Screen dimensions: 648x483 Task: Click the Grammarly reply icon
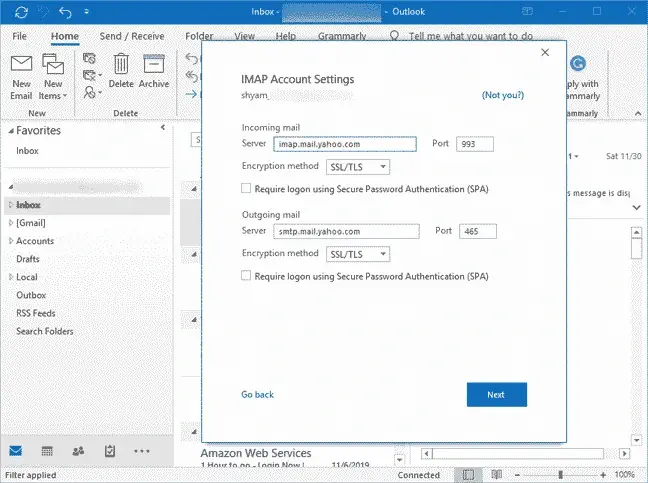578,64
